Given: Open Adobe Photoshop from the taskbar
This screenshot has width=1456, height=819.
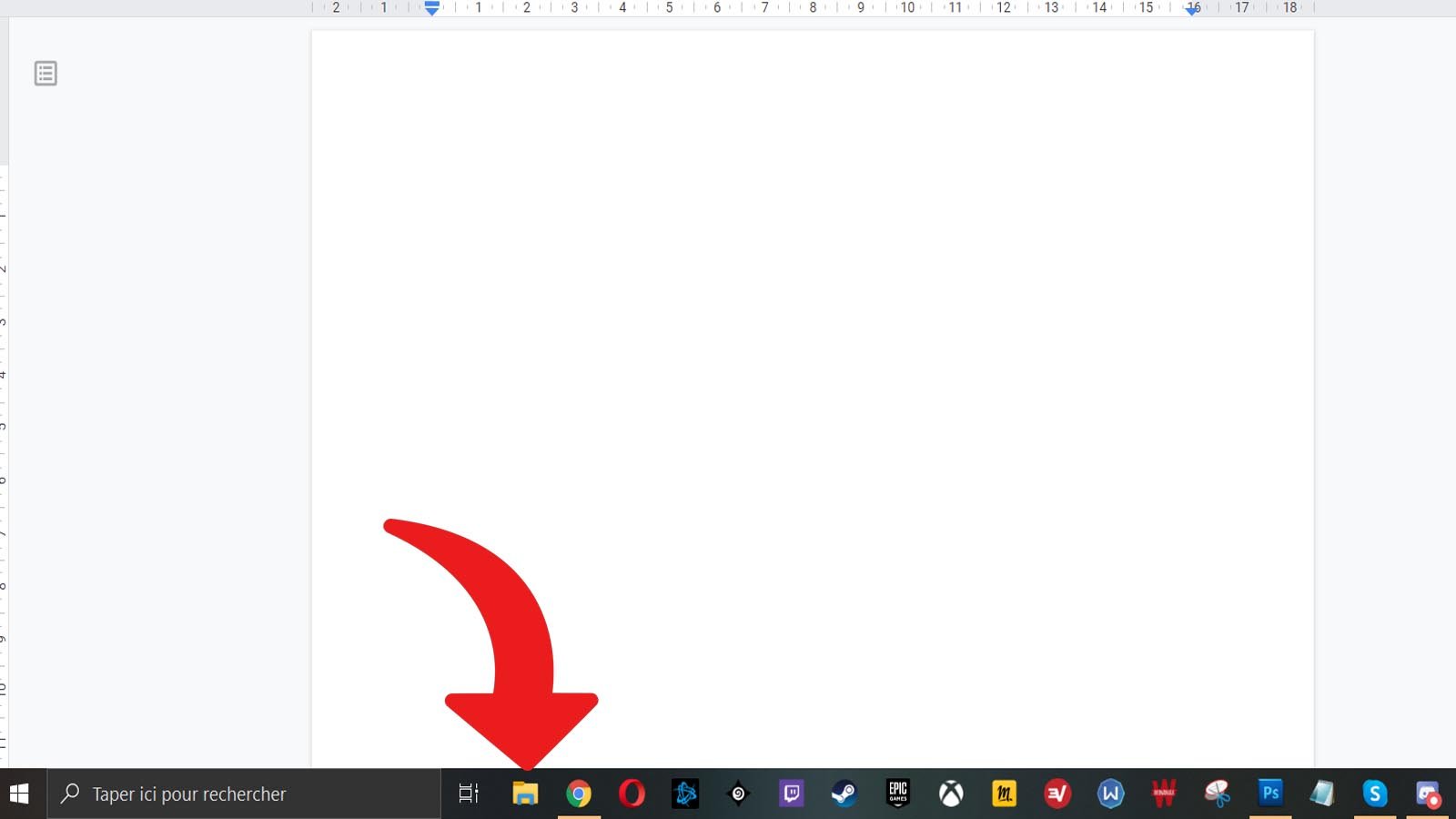Looking at the screenshot, I should (1270, 794).
